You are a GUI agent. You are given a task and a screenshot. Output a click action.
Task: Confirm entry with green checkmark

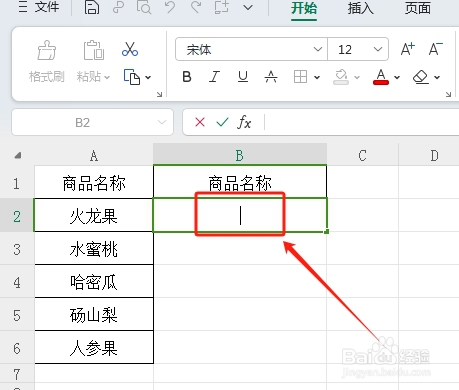[222, 122]
